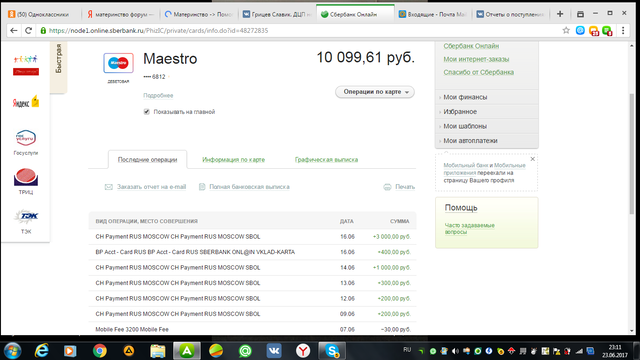The image size is (640, 360).
Task: Click the document icon beside Полная банковская выписка
Action: coord(202,187)
